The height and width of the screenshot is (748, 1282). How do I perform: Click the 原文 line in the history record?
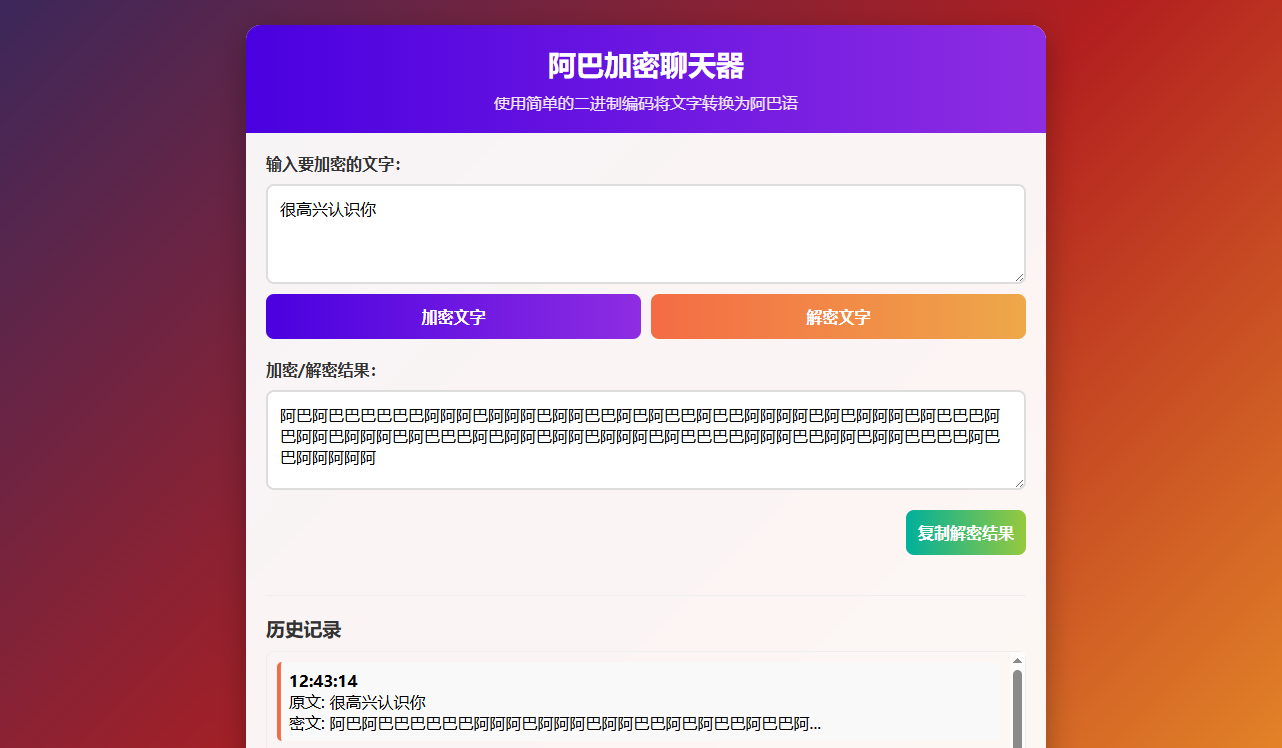coord(357,702)
